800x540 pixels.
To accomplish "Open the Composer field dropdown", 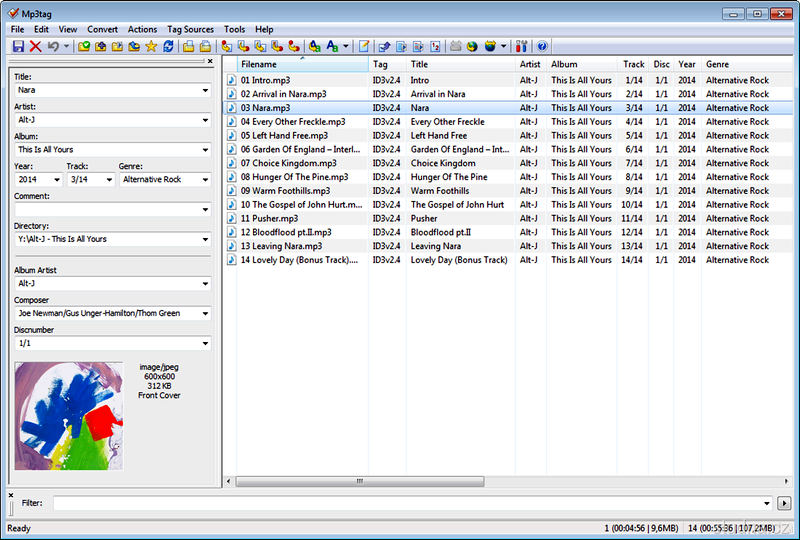I will 204,314.
